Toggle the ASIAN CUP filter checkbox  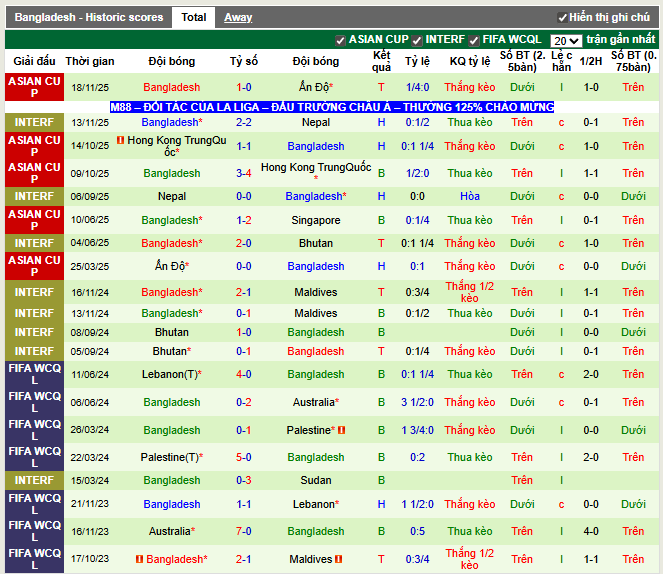pos(341,40)
